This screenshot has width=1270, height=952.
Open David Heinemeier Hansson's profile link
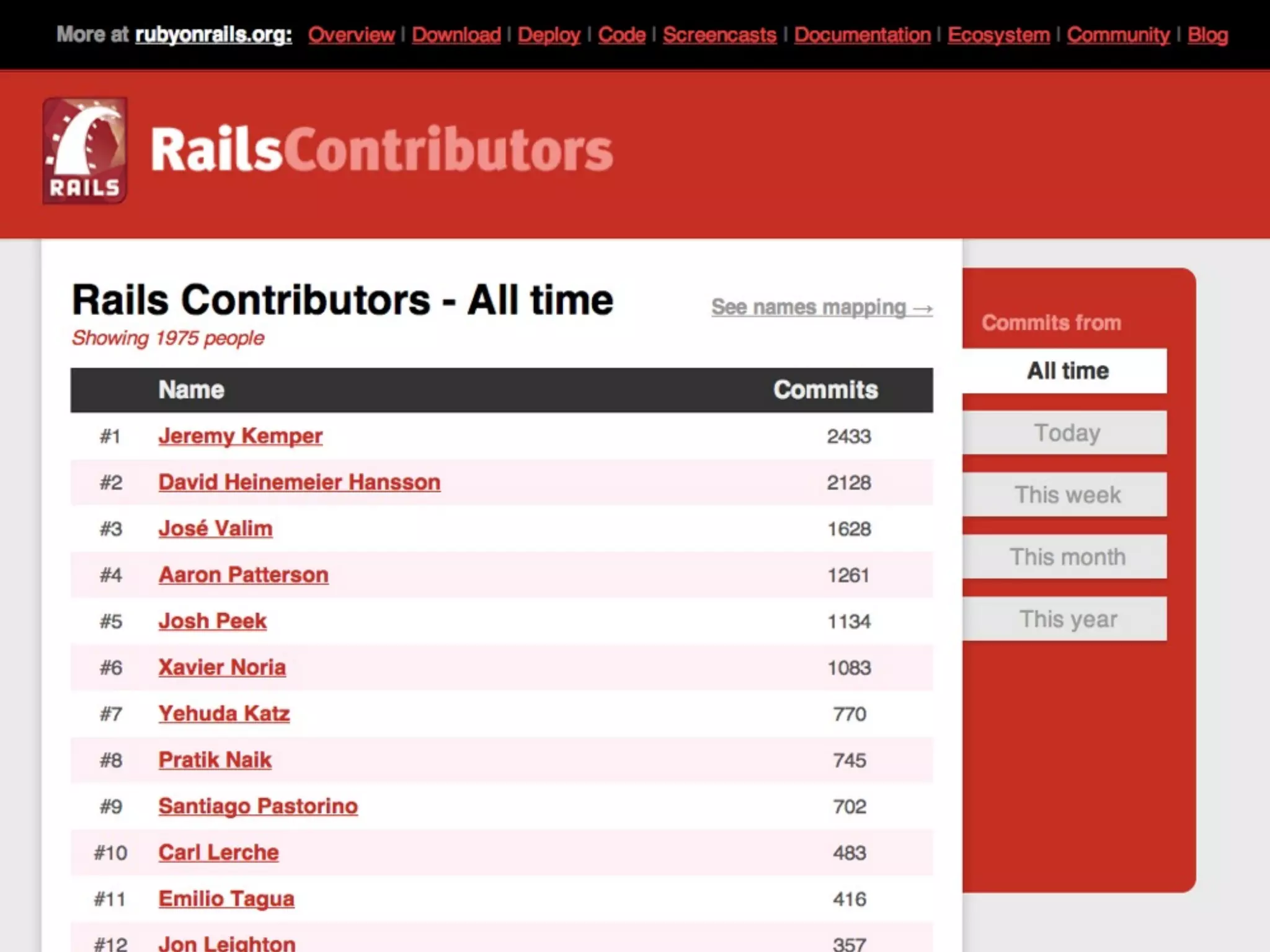[x=299, y=482]
